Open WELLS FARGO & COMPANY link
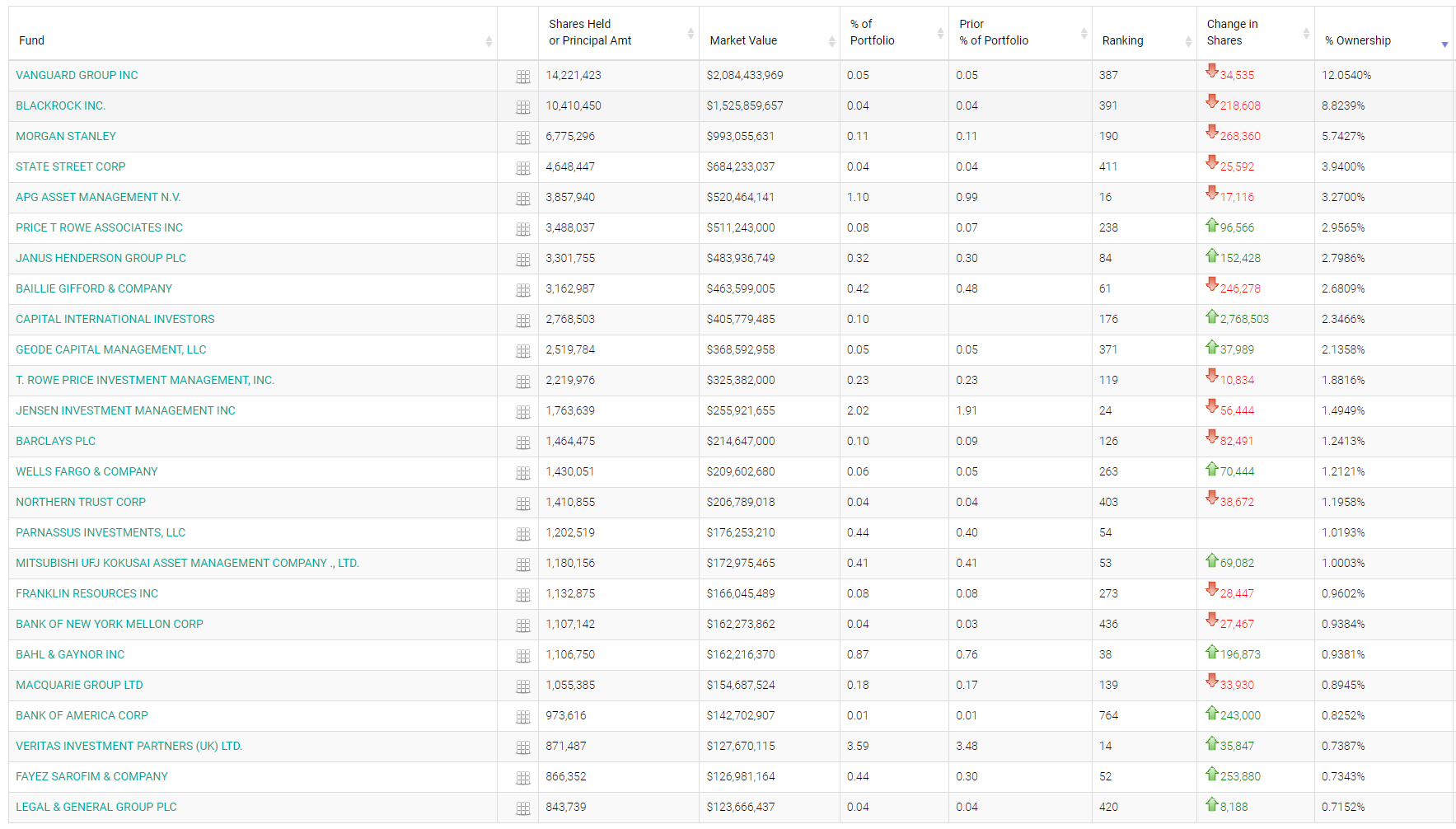Screen dimensions: 1456x829 [x=87, y=471]
